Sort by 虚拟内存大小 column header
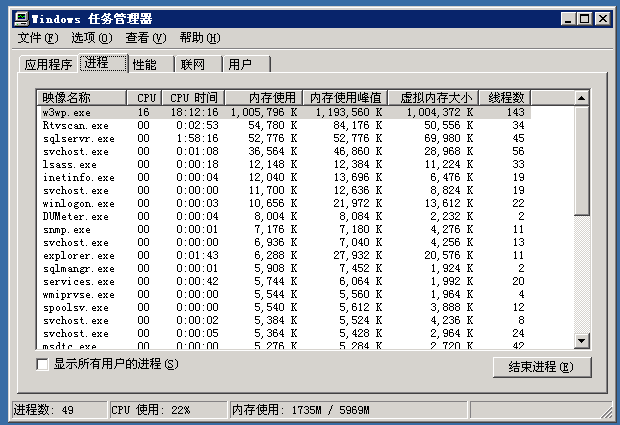Screen dimensions: 620x425 point(433,98)
